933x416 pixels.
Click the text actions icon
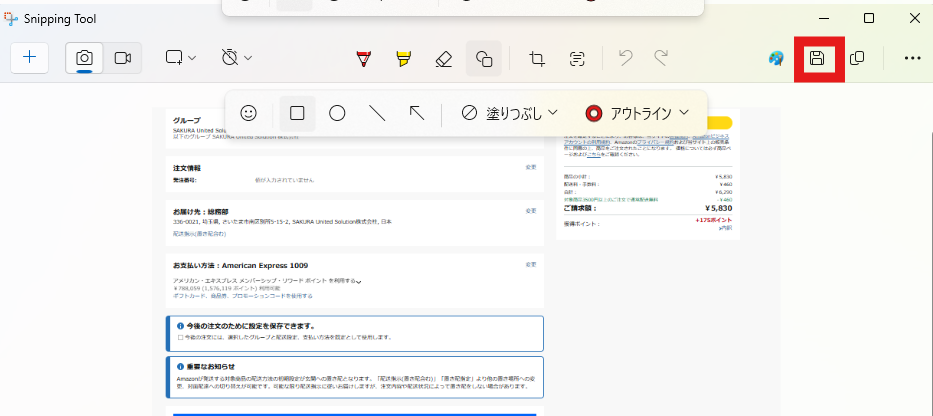(577, 59)
